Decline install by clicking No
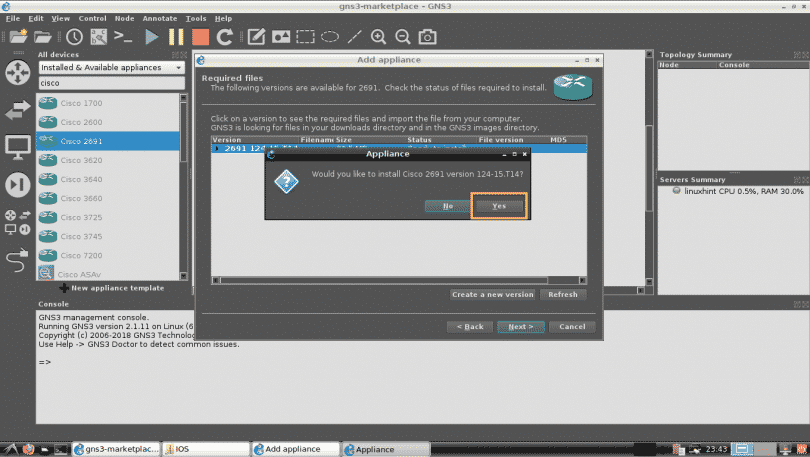The height and width of the screenshot is (457, 810). coord(448,206)
